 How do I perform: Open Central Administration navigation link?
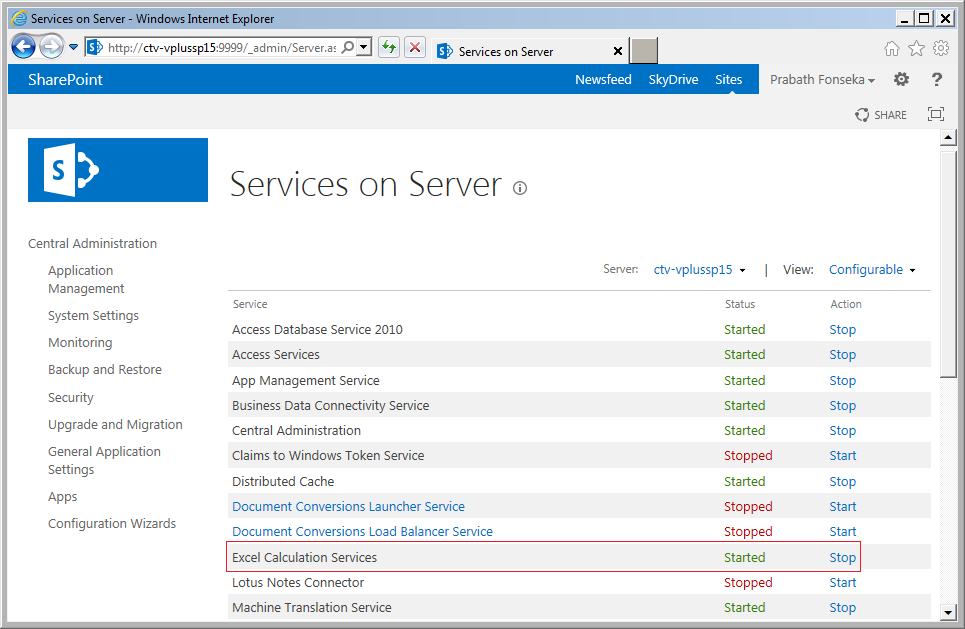coord(92,243)
